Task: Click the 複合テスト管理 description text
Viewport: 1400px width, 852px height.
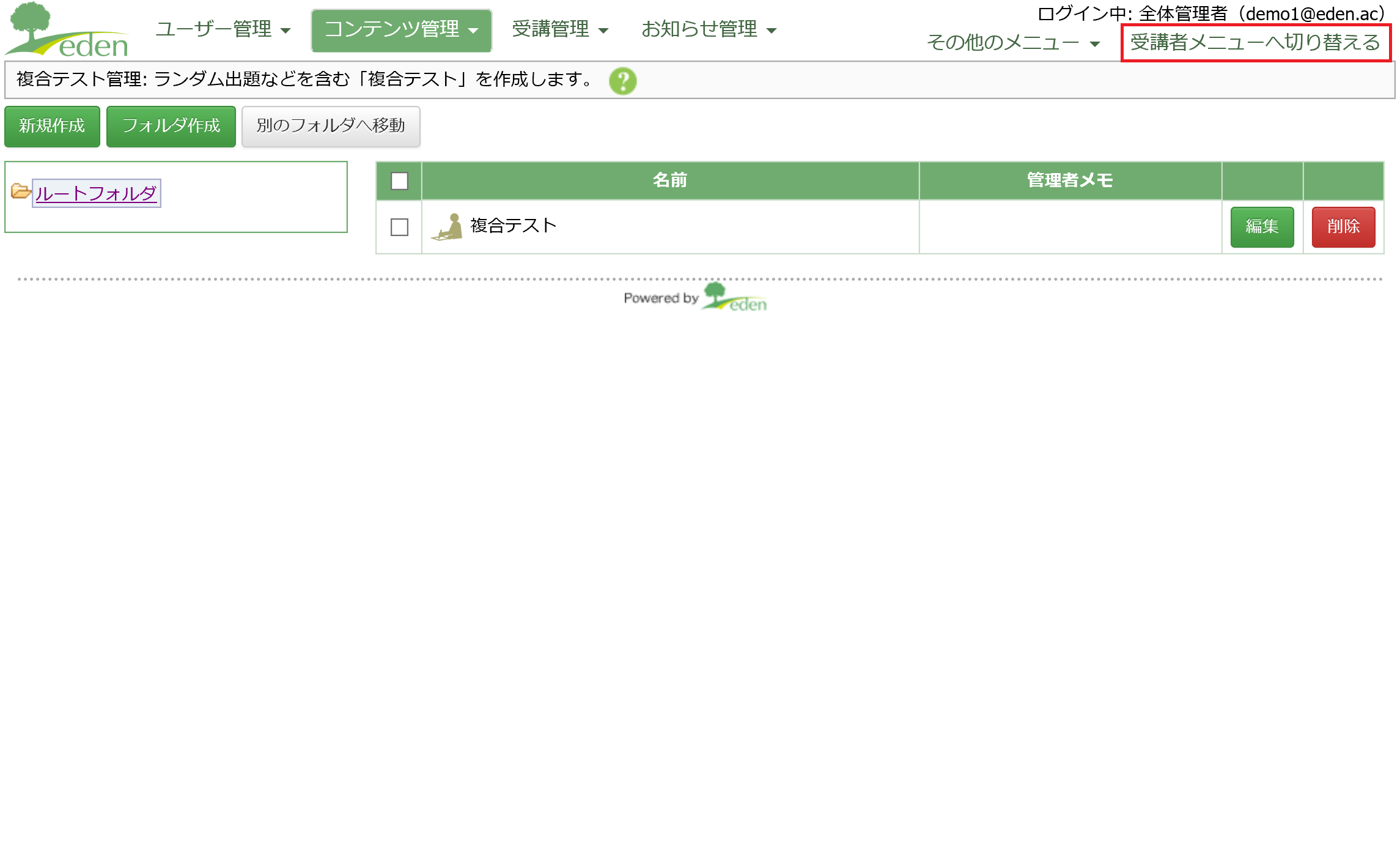Action: click(304, 80)
